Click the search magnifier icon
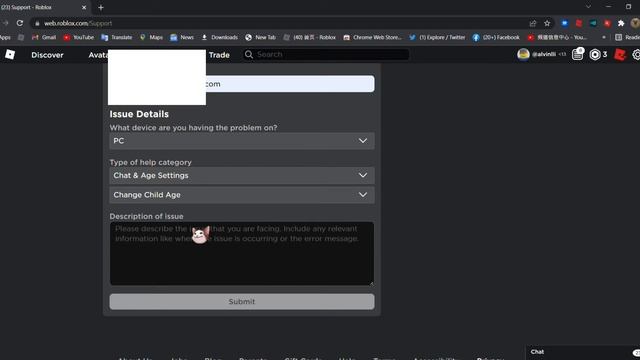640x360 pixels. 249,54
